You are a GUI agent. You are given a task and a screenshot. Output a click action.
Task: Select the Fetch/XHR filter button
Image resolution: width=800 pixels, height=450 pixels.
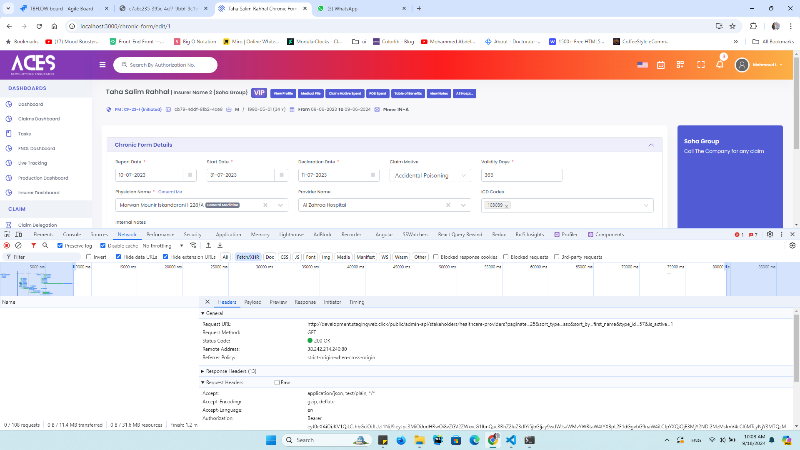(x=247, y=256)
